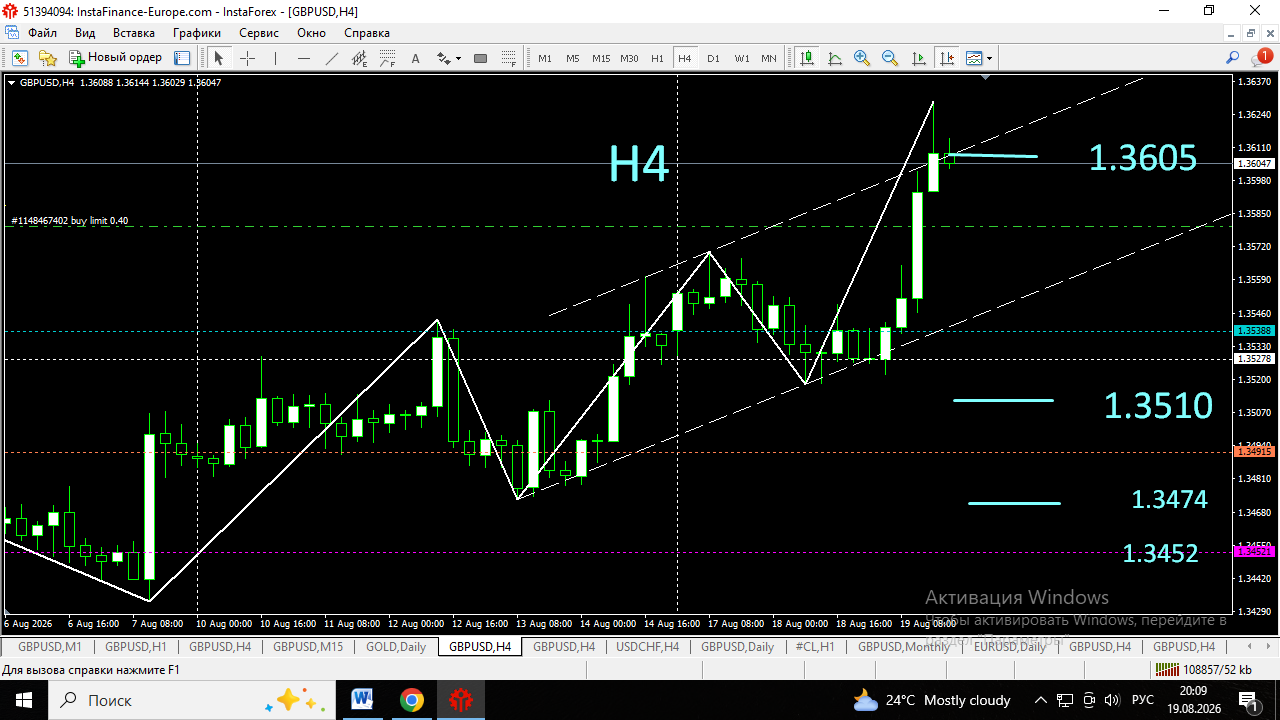1280x720 pixels.
Task: Select the Text label tool
Action: point(416,58)
